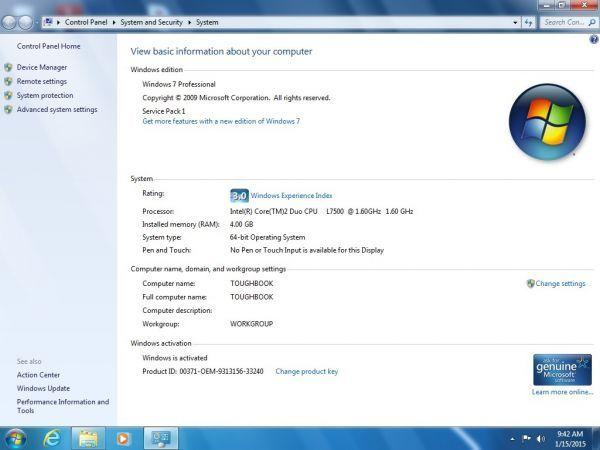Open Advanced system settings
Image resolution: width=600 pixels, height=450 pixels.
tap(57, 110)
